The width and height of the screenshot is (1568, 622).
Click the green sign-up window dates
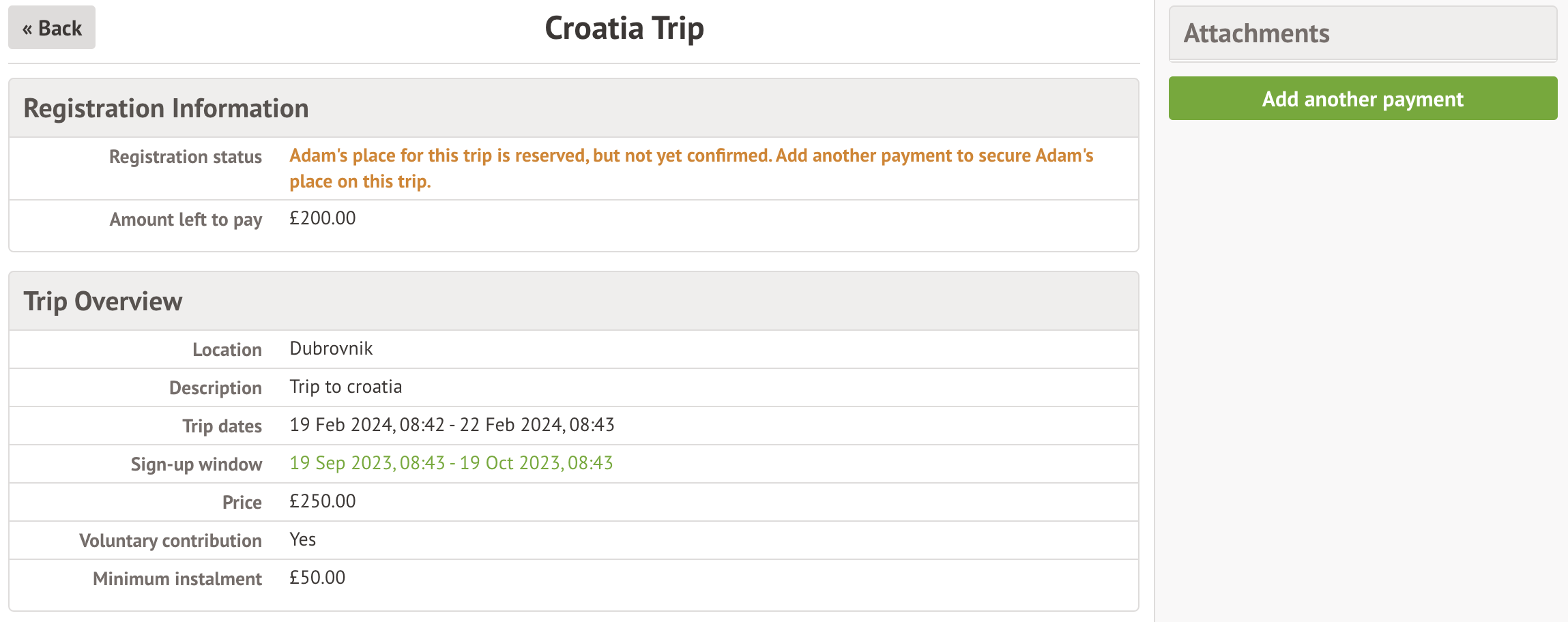451,463
